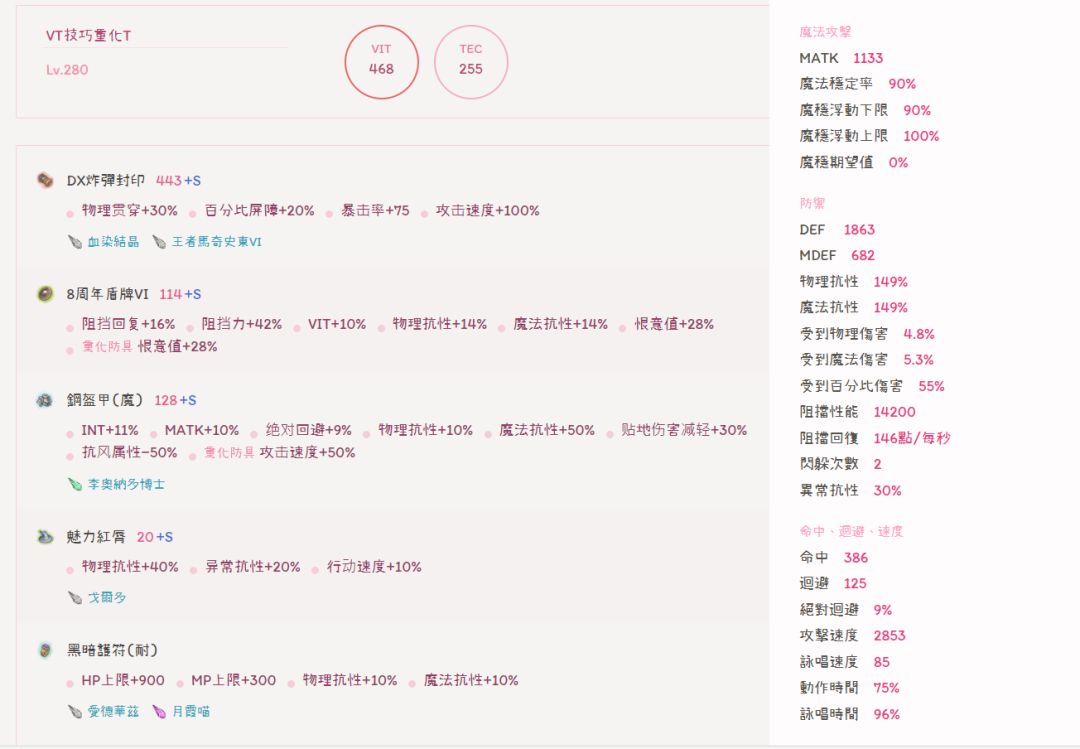Click the MATK+10% armor stat
1080x749 pixels.
coord(202,430)
